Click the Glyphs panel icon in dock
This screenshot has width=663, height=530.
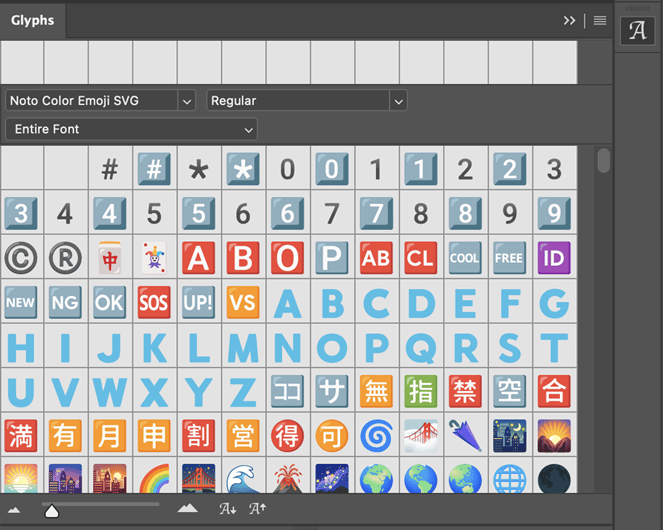point(637,31)
